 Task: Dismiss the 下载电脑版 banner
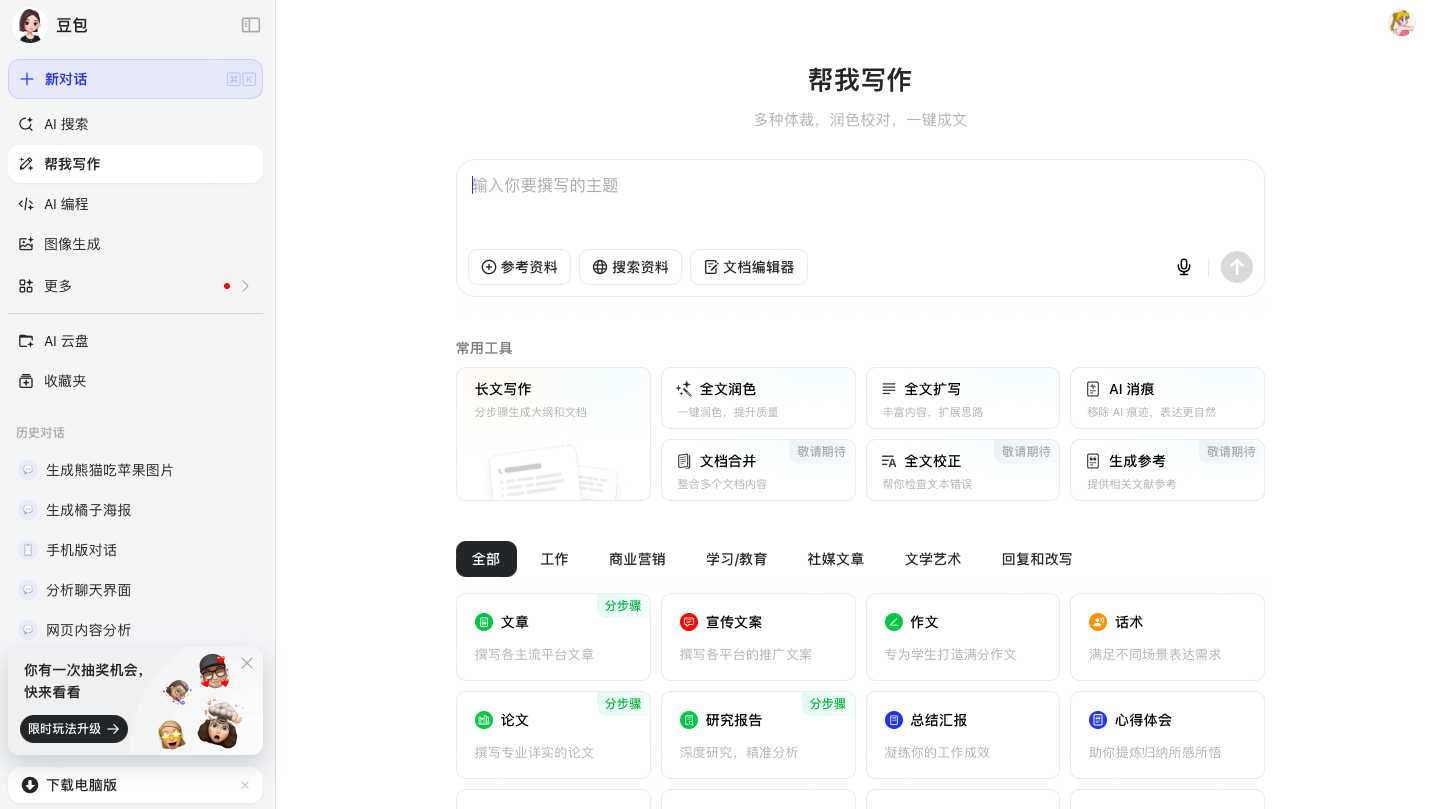pyautogui.click(x=245, y=785)
